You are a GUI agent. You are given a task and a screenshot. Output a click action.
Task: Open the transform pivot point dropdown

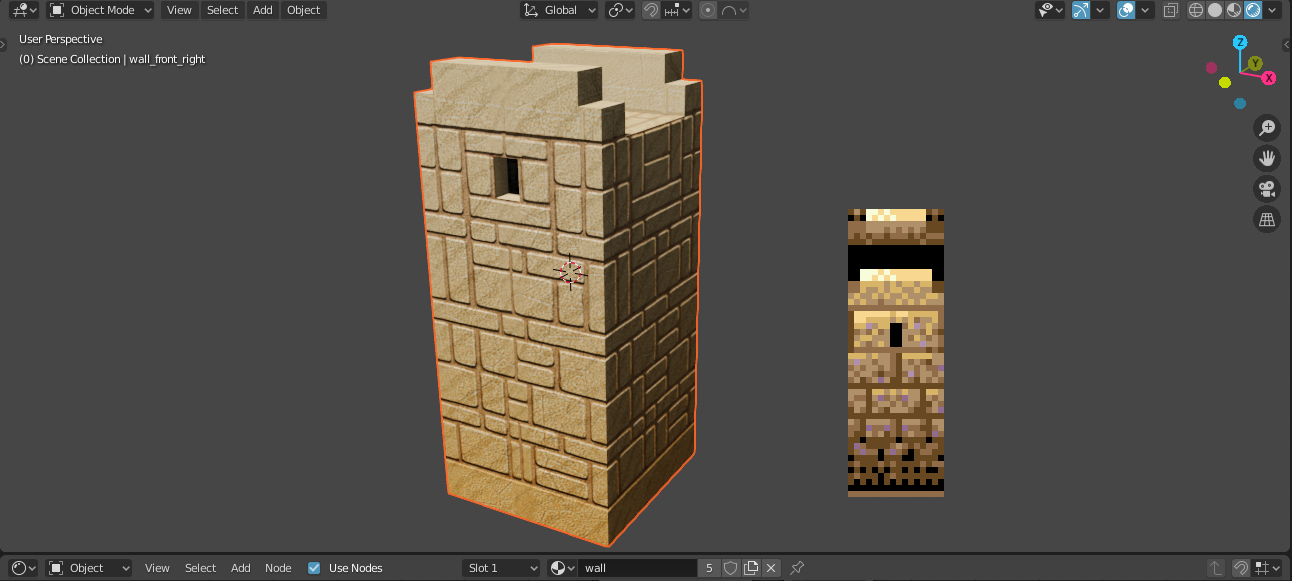coord(620,10)
